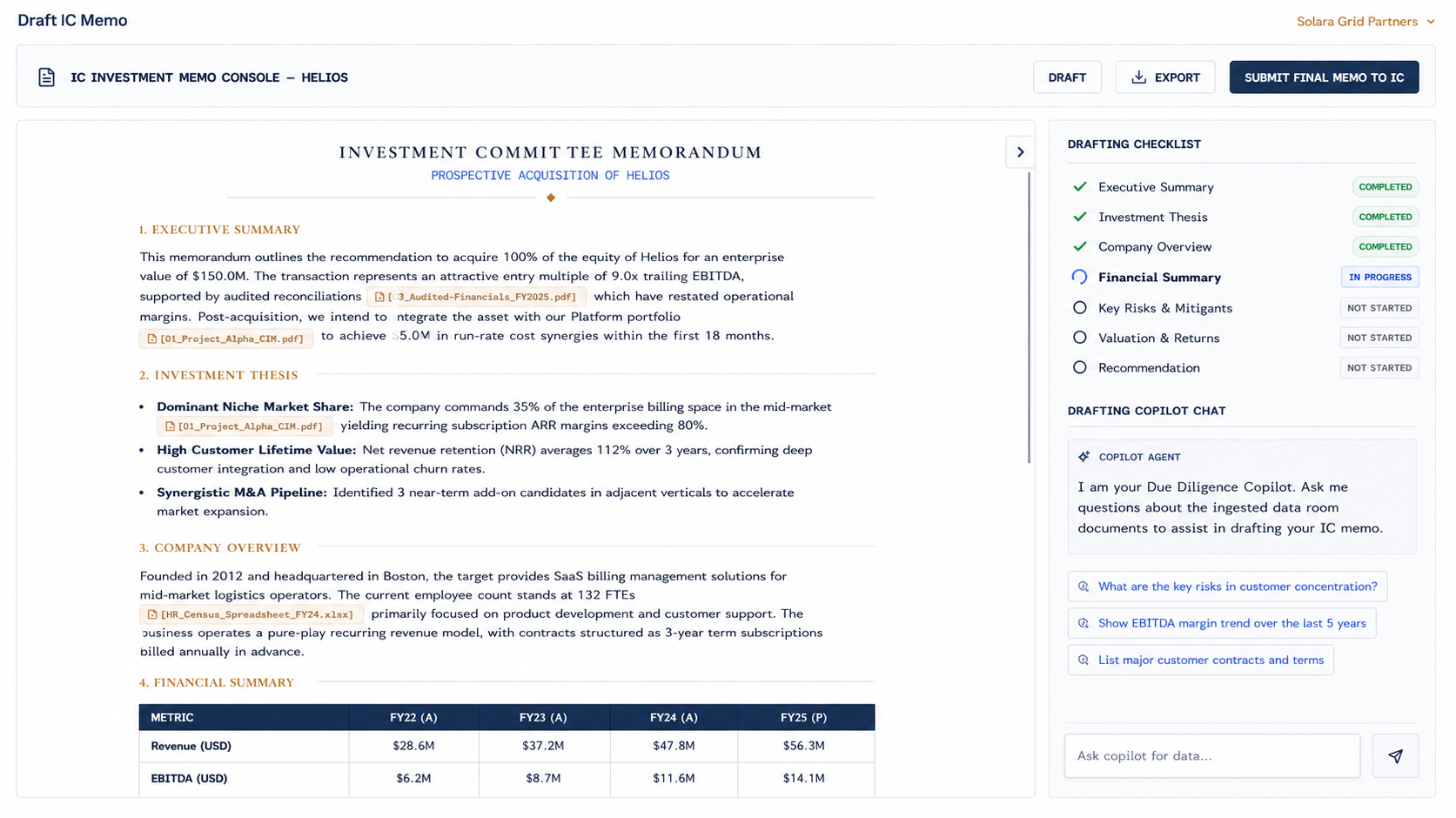The height and width of the screenshot is (818, 1456).
Task: Click the Revenue (USD) row label
Action: pyautogui.click(x=191, y=746)
